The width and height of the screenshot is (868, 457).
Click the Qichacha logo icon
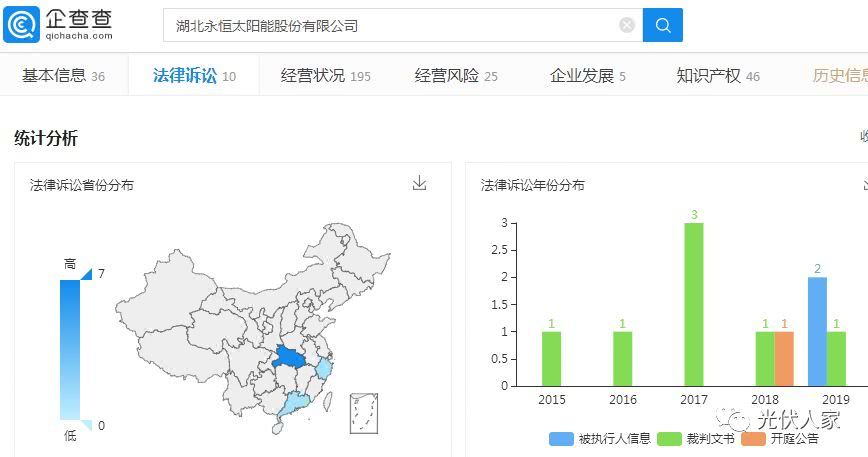(x=22, y=24)
